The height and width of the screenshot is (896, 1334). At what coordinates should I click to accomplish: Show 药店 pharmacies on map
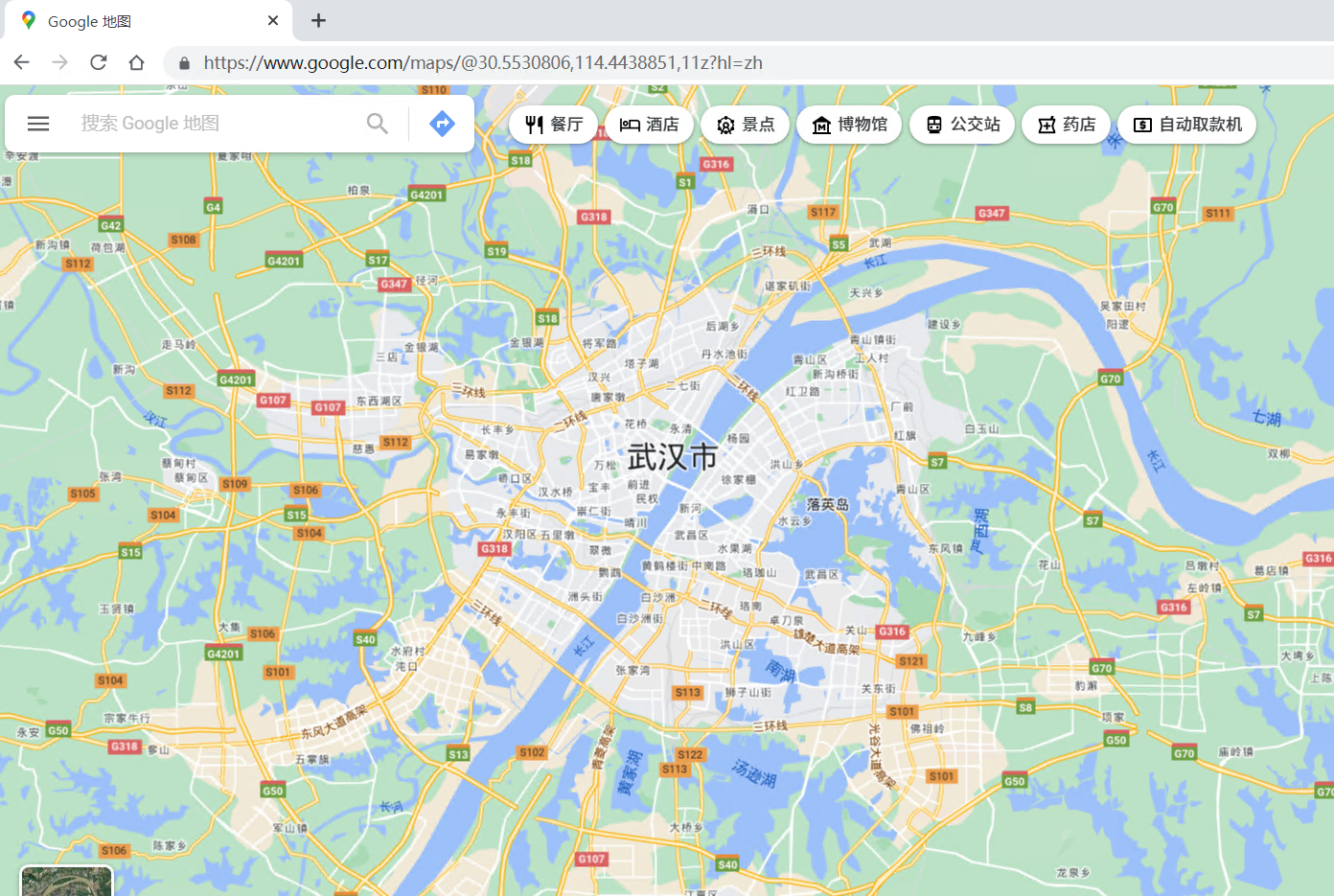click(x=1067, y=125)
